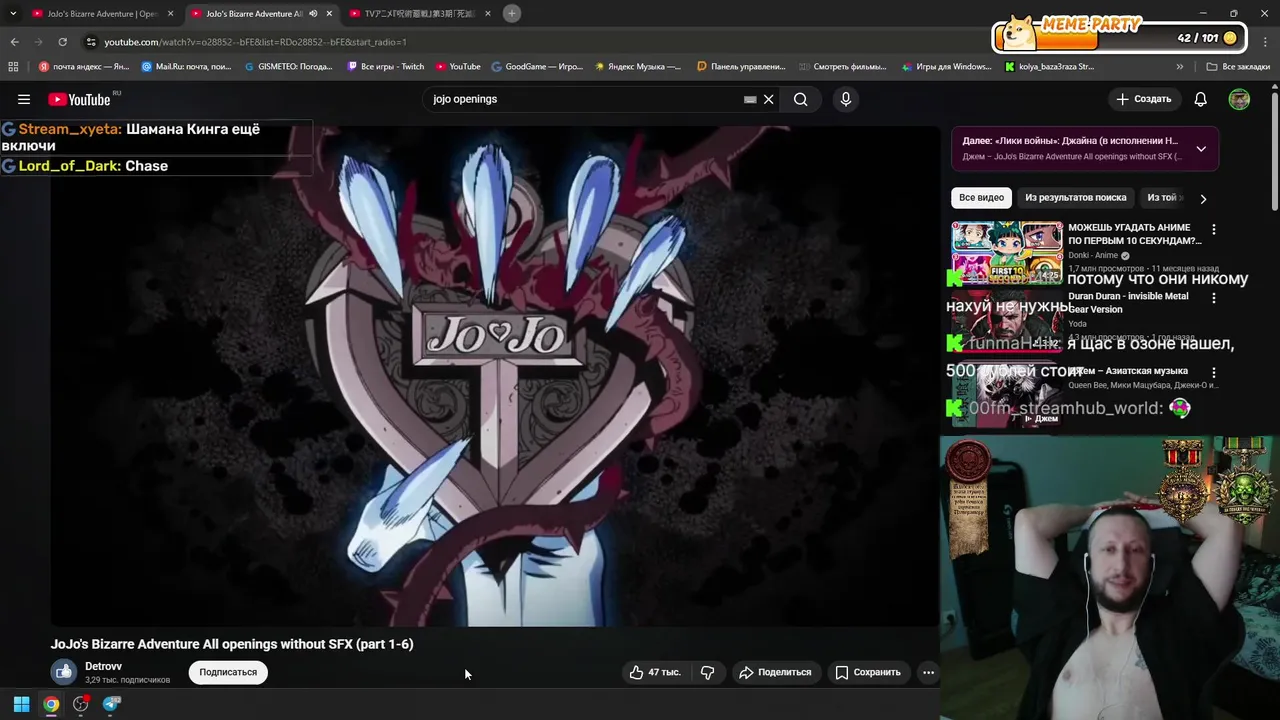Open the kolya_baza3raza Str bookmark
Viewport: 1280px width, 720px height.
tap(1049, 67)
